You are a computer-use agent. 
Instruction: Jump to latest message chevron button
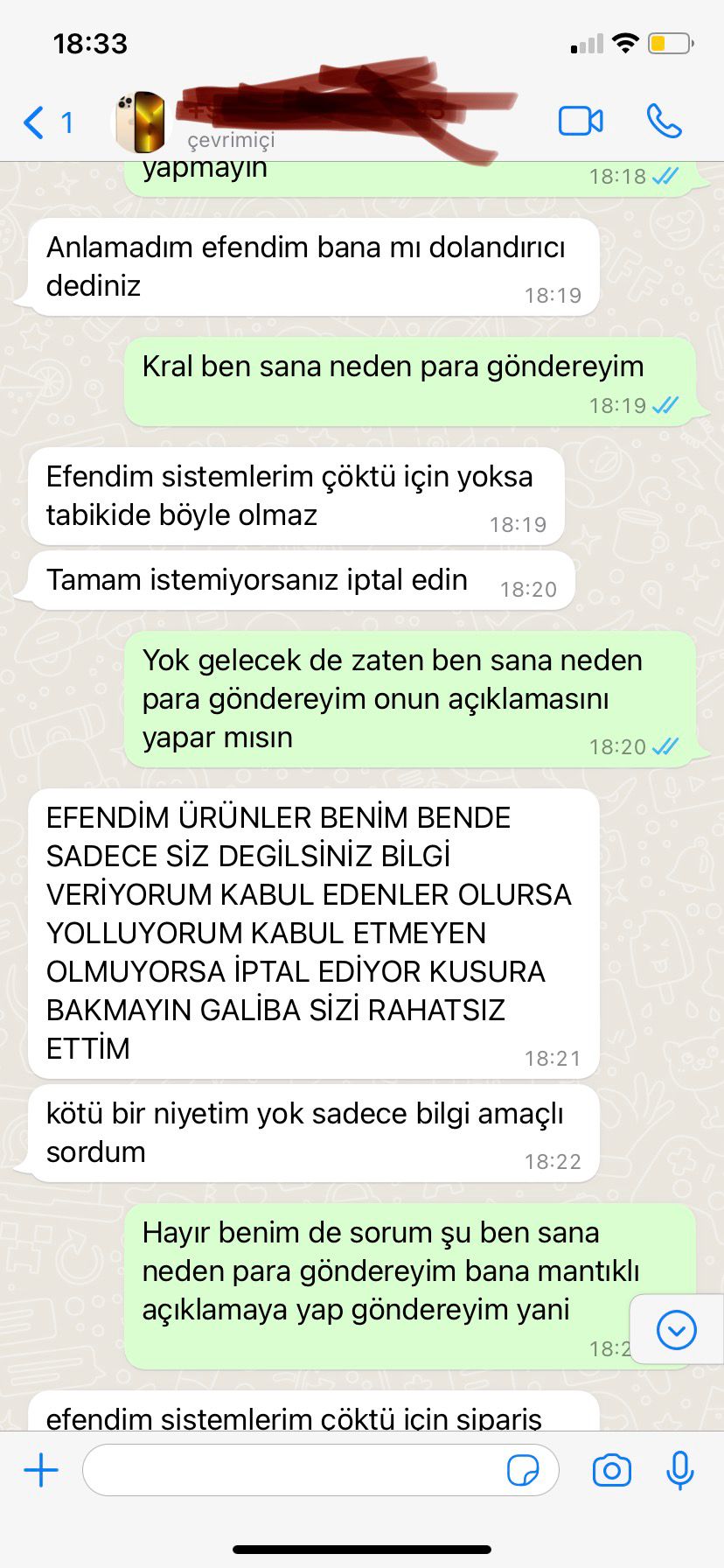pyautogui.click(x=677, y=1330)
